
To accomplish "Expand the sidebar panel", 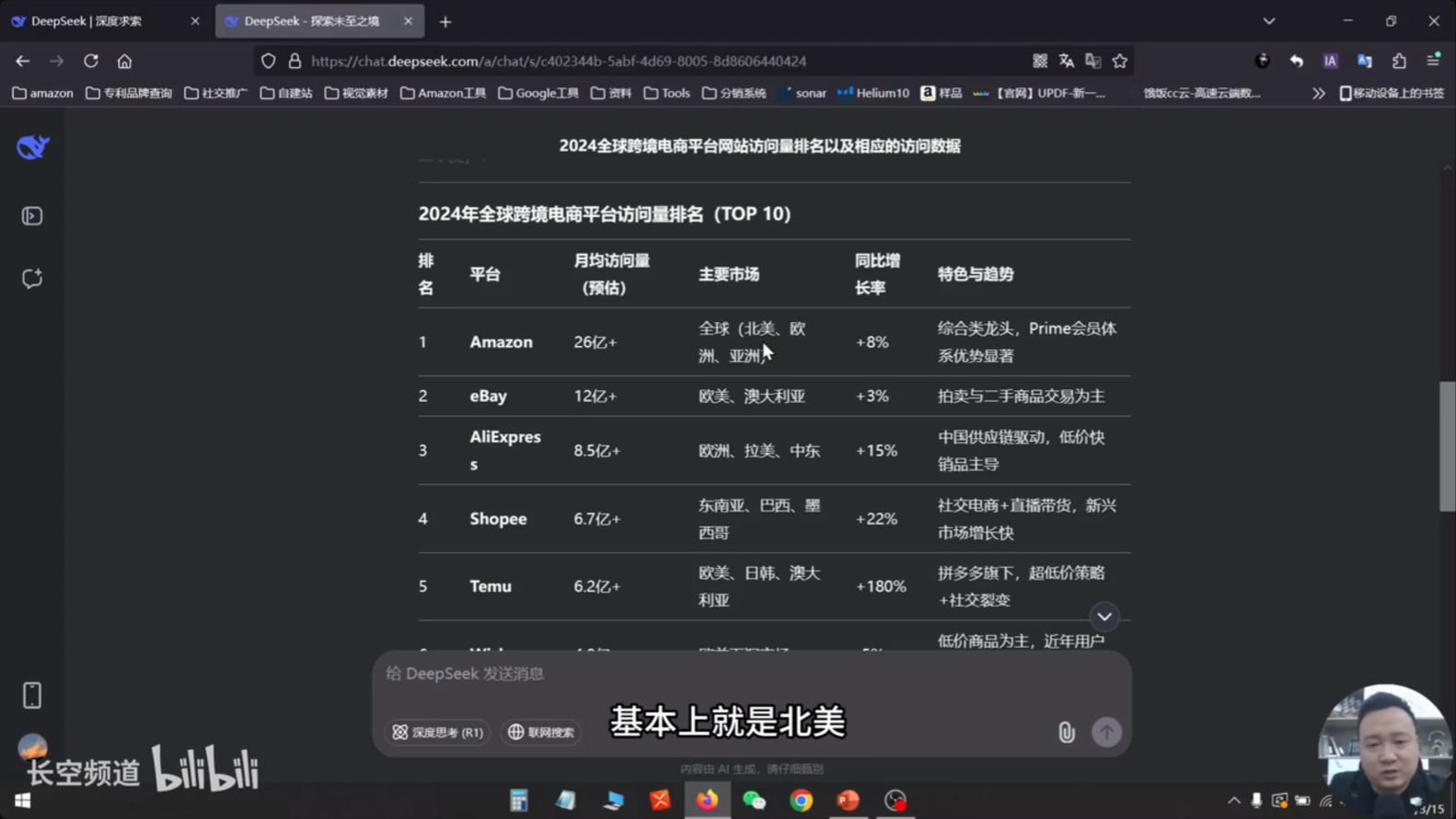I will coord(32,216).
